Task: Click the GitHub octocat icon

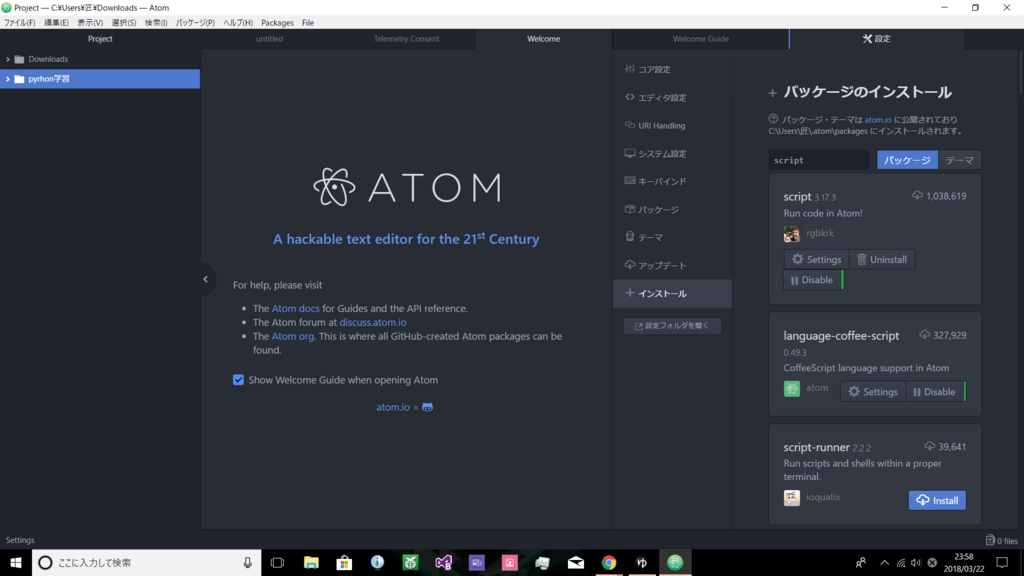Action: [x=427, y=407]
